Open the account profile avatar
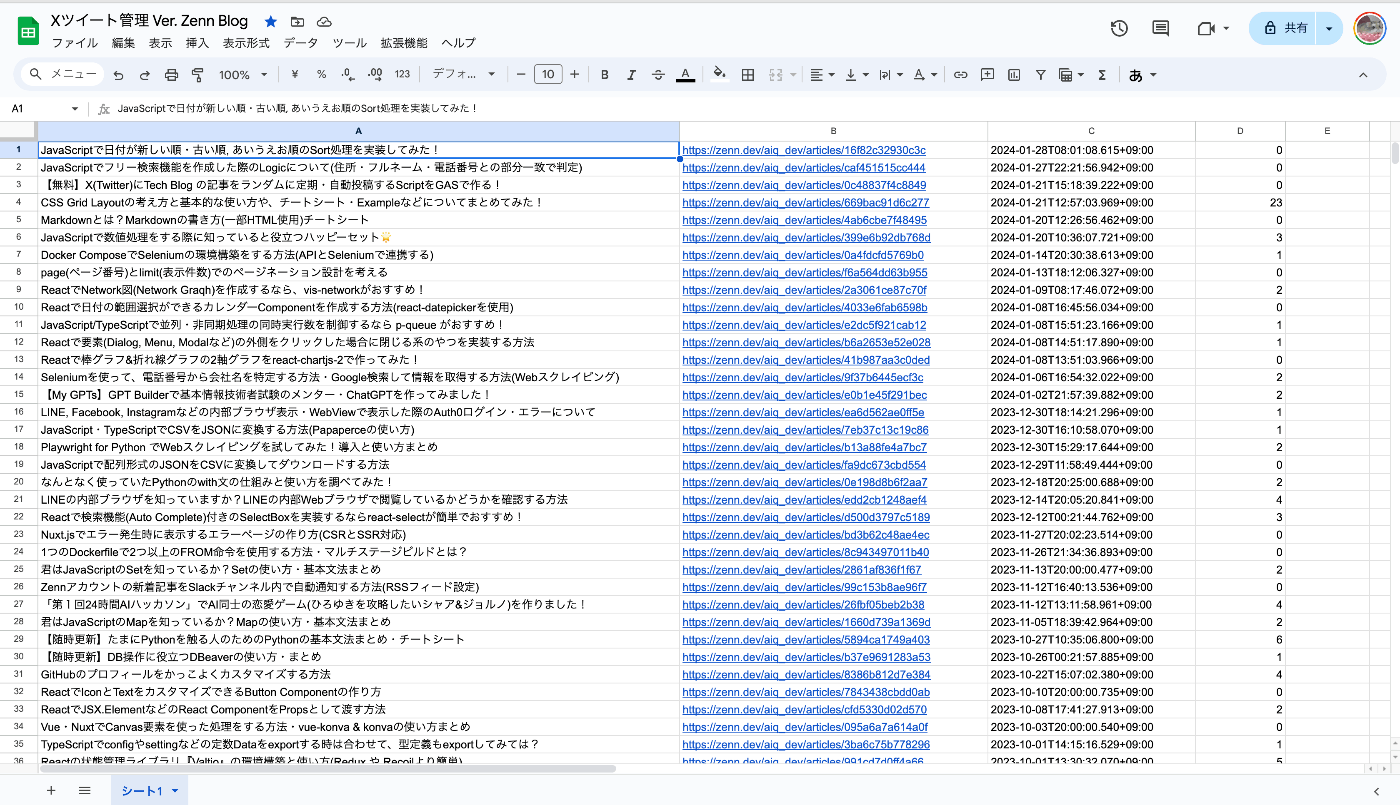The image size is (1400, 805). 1369,28
